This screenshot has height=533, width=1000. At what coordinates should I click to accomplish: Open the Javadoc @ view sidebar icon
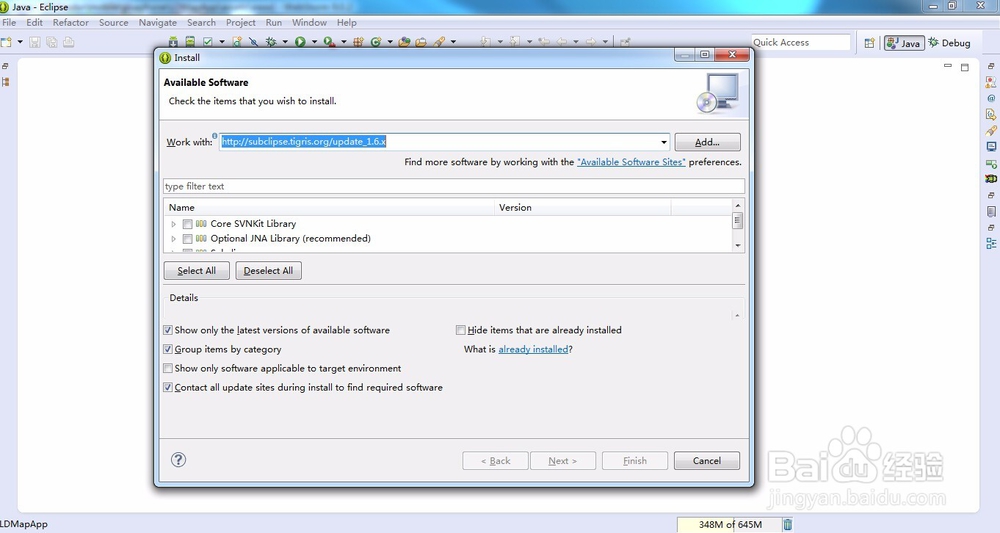990,98
